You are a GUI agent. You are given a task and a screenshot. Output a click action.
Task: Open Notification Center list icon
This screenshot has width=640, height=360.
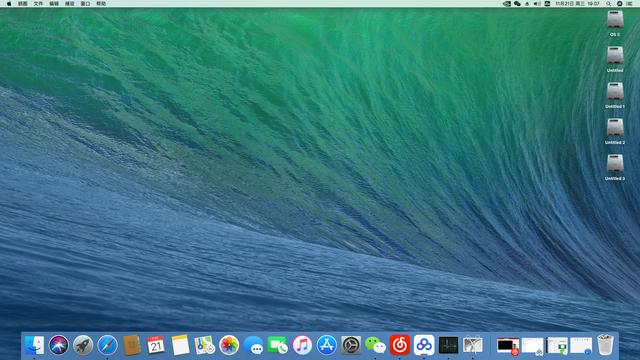(630, 4)
